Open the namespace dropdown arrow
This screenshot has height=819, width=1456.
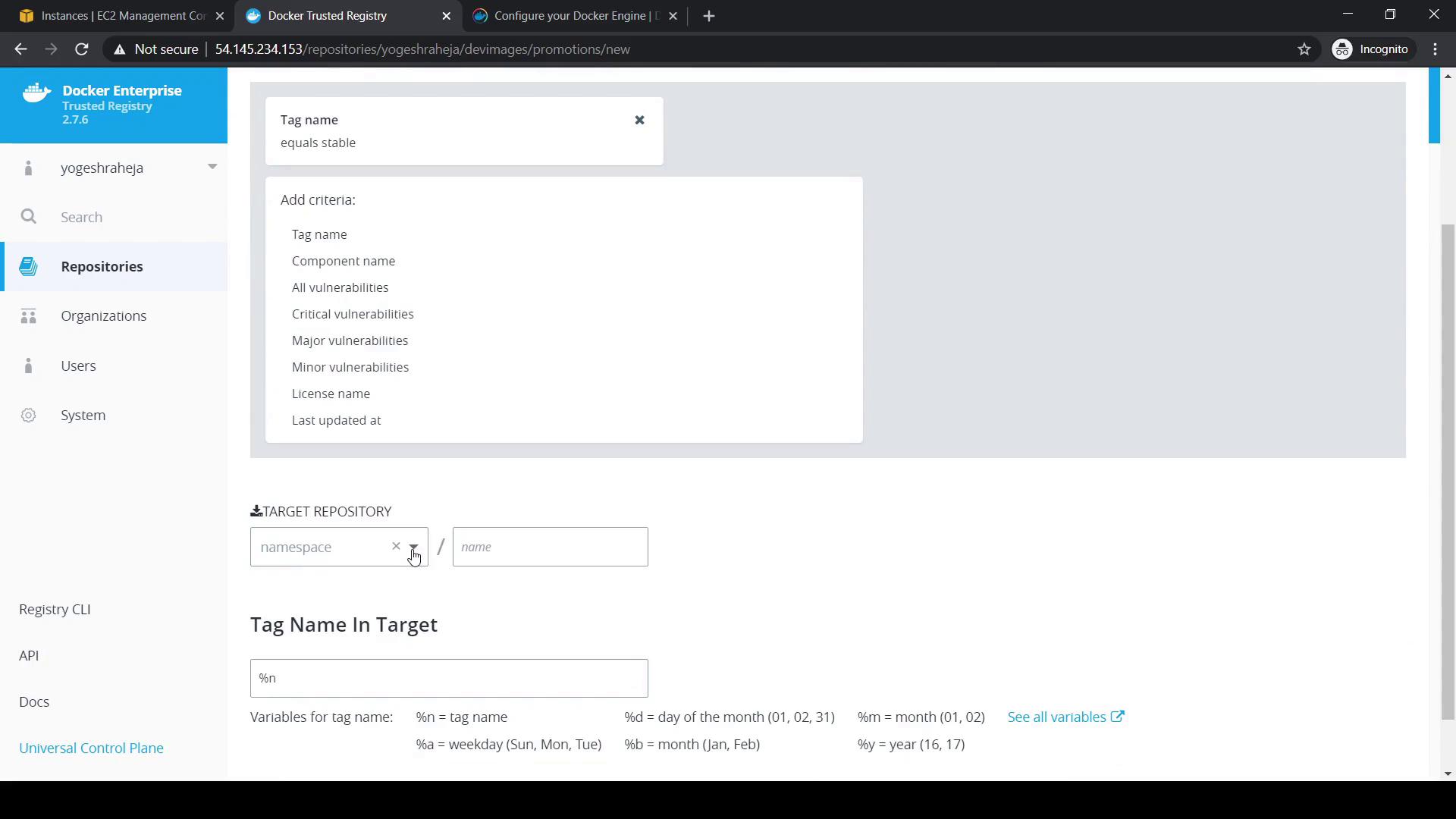pyautogui.click(x=414, y=547)
